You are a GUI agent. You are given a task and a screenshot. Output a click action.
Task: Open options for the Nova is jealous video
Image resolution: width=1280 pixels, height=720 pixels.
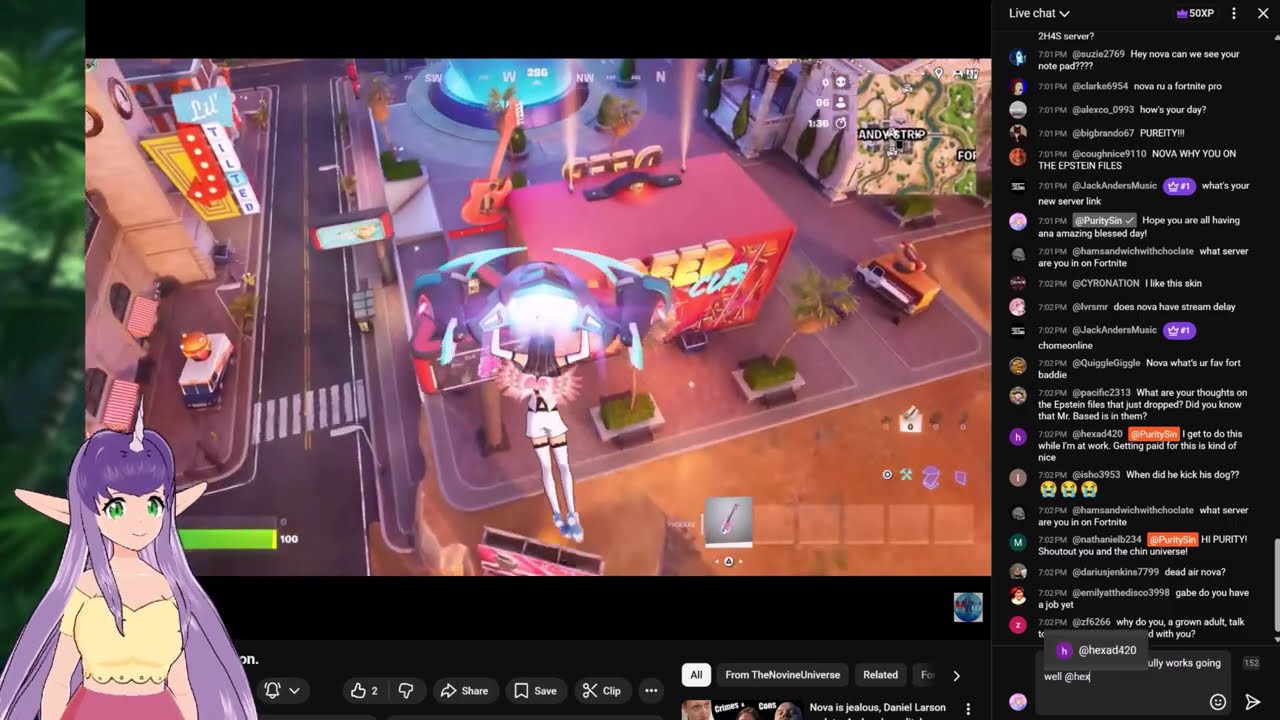967,709
